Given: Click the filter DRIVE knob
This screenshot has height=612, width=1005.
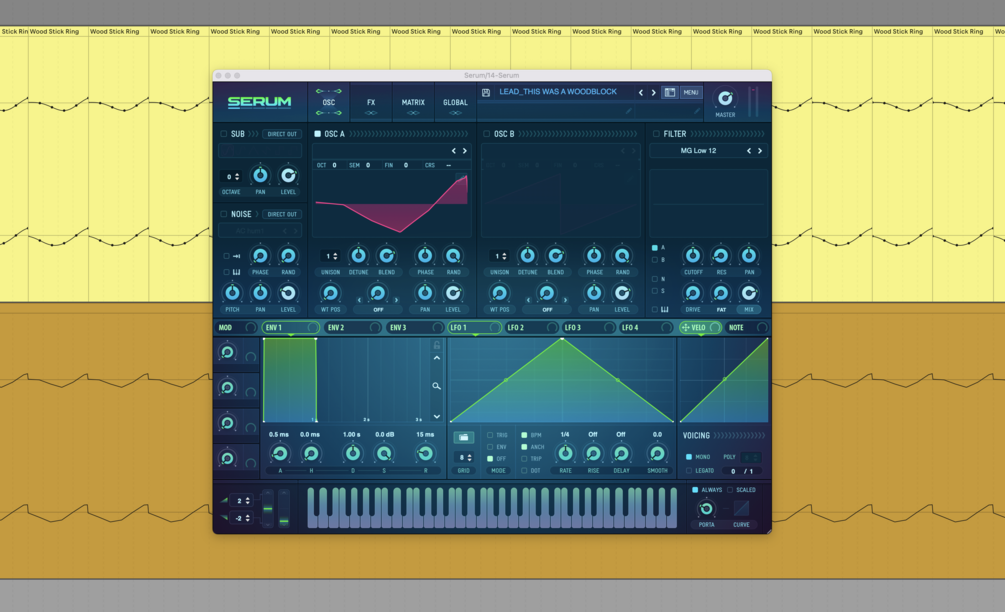Looking at the screenshot, I should (693, 293).
